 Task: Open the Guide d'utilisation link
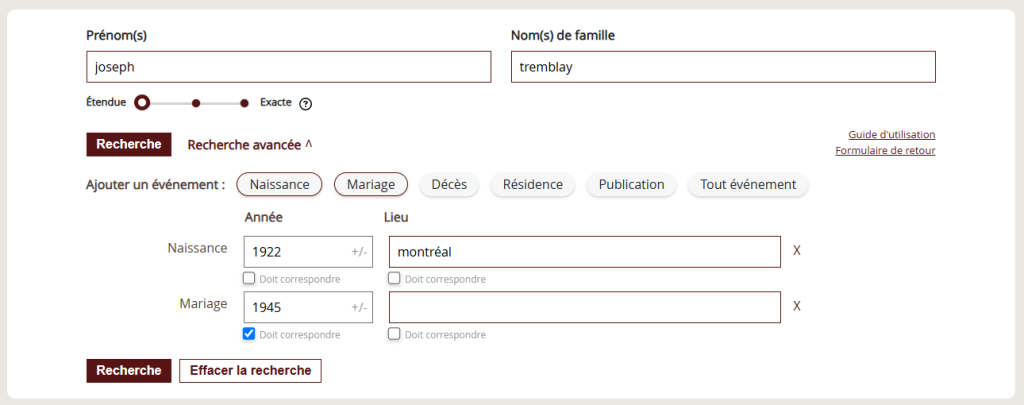892,135
